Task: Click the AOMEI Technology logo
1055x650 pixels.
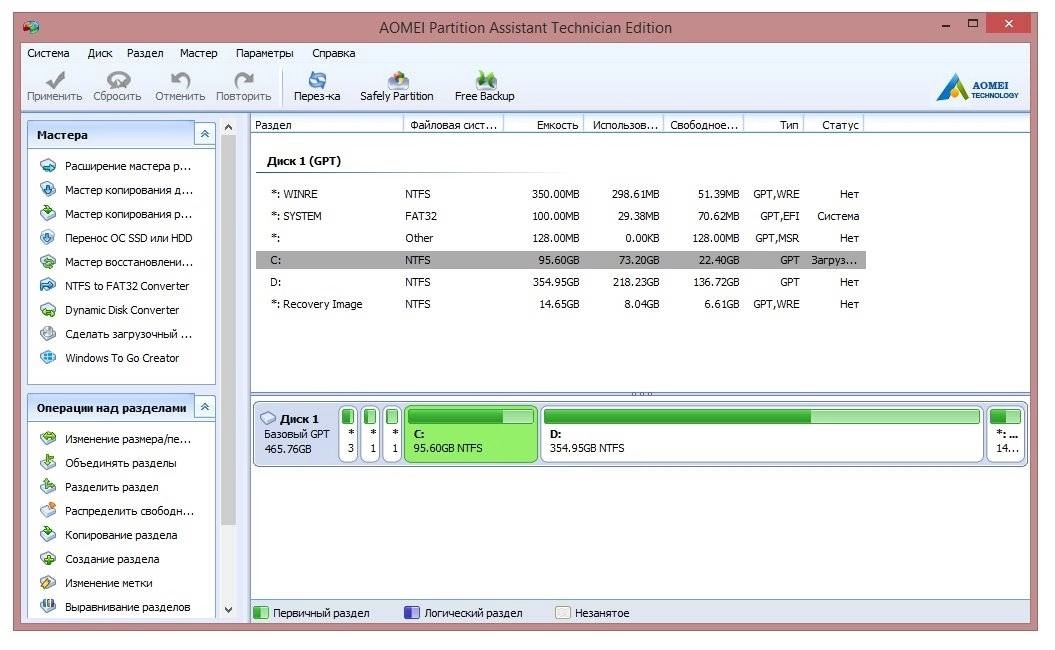Action: [978, 87]
